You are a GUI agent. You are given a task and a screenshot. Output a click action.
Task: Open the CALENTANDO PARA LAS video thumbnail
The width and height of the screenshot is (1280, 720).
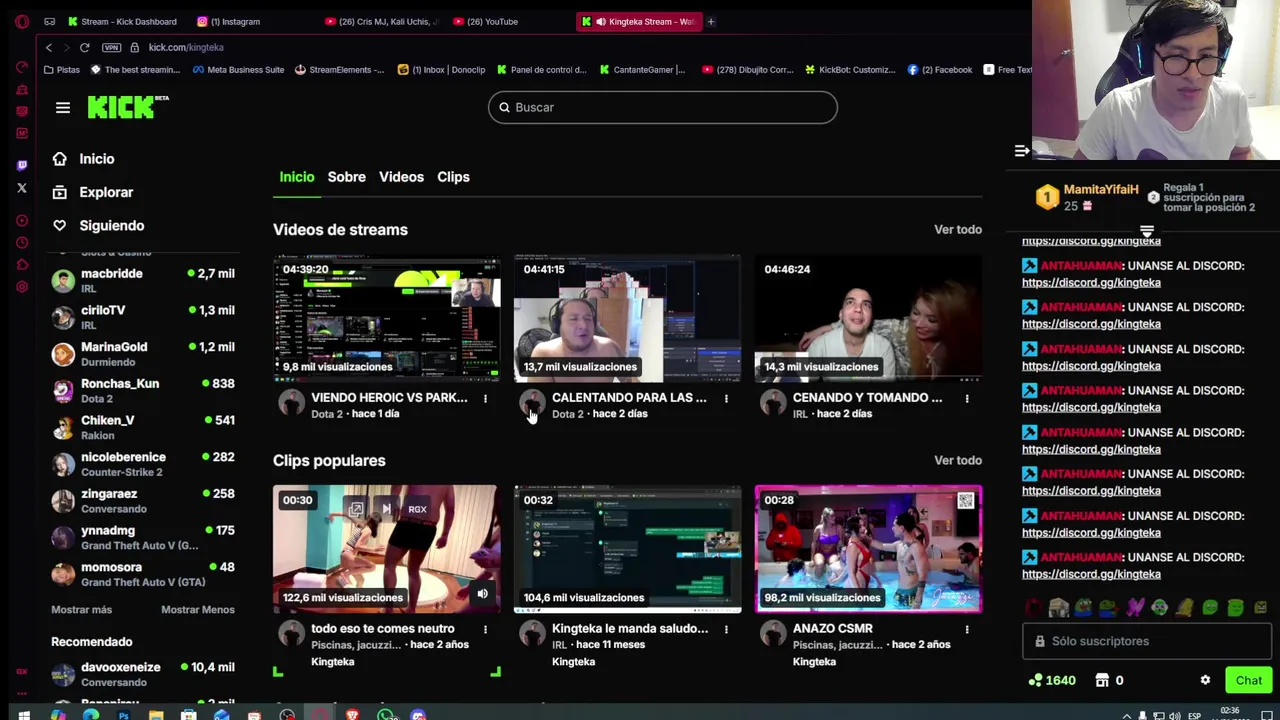click(627, 319)
